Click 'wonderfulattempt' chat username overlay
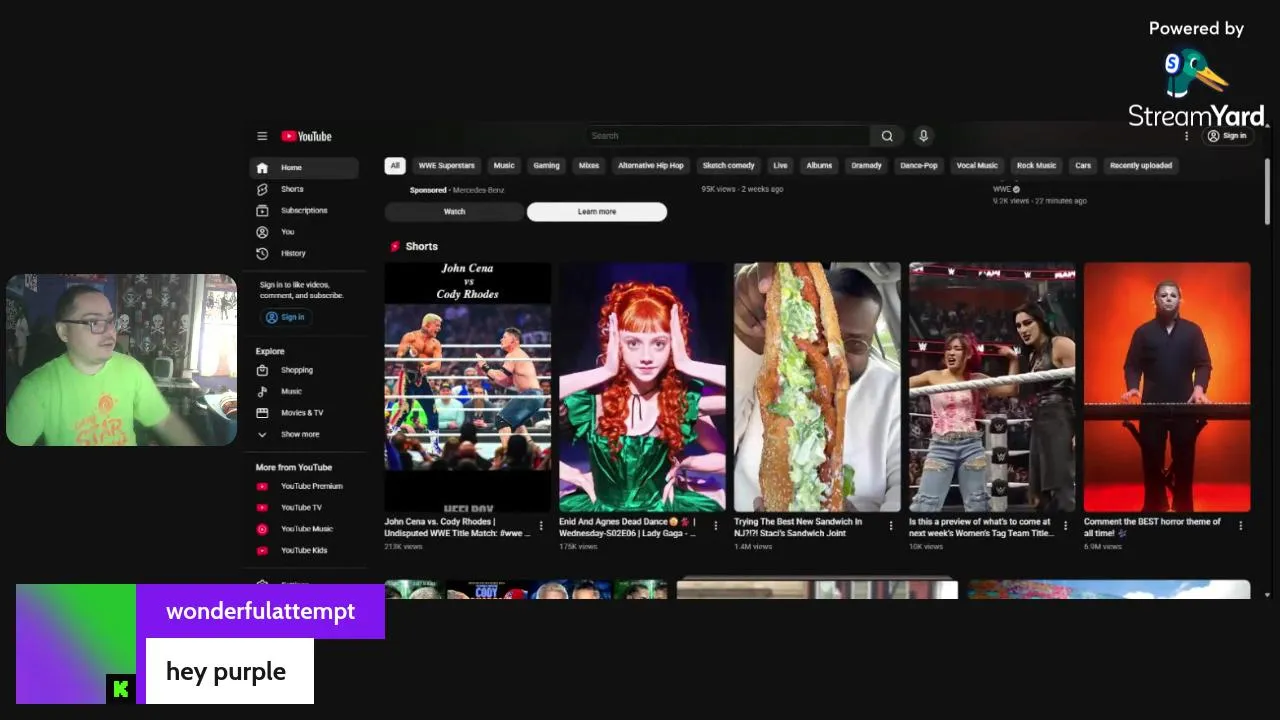The height and width of the screenshot is (720, 1280). pos(260,611)
